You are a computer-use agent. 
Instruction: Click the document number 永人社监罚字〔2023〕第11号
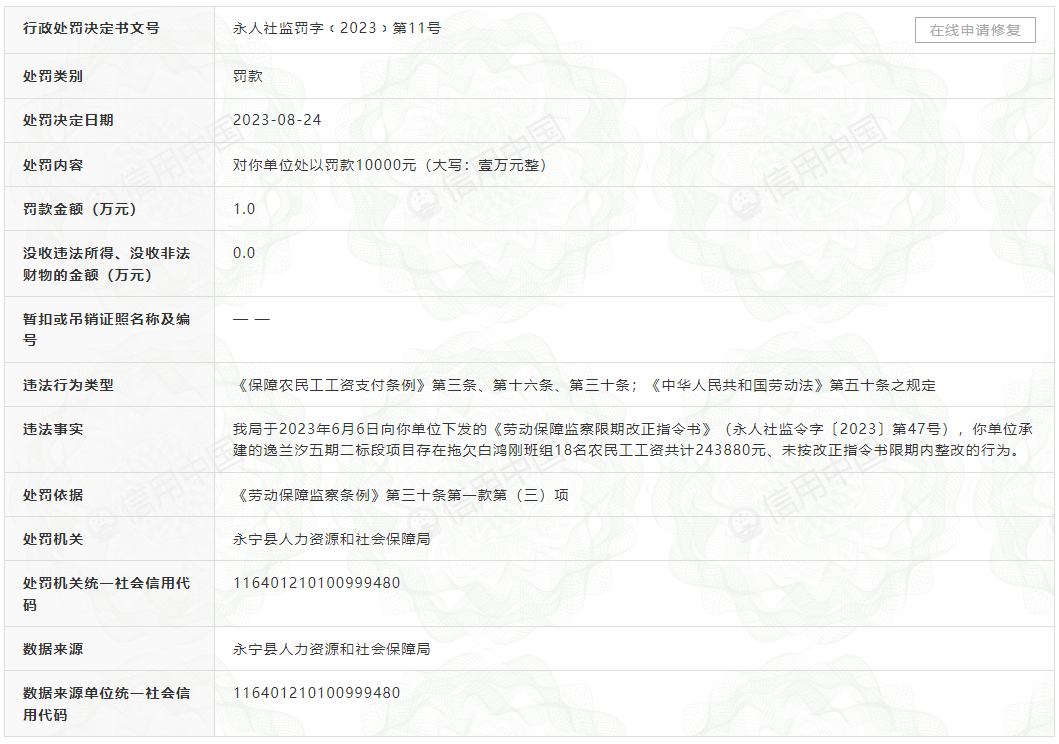click(x=336, y=29)
